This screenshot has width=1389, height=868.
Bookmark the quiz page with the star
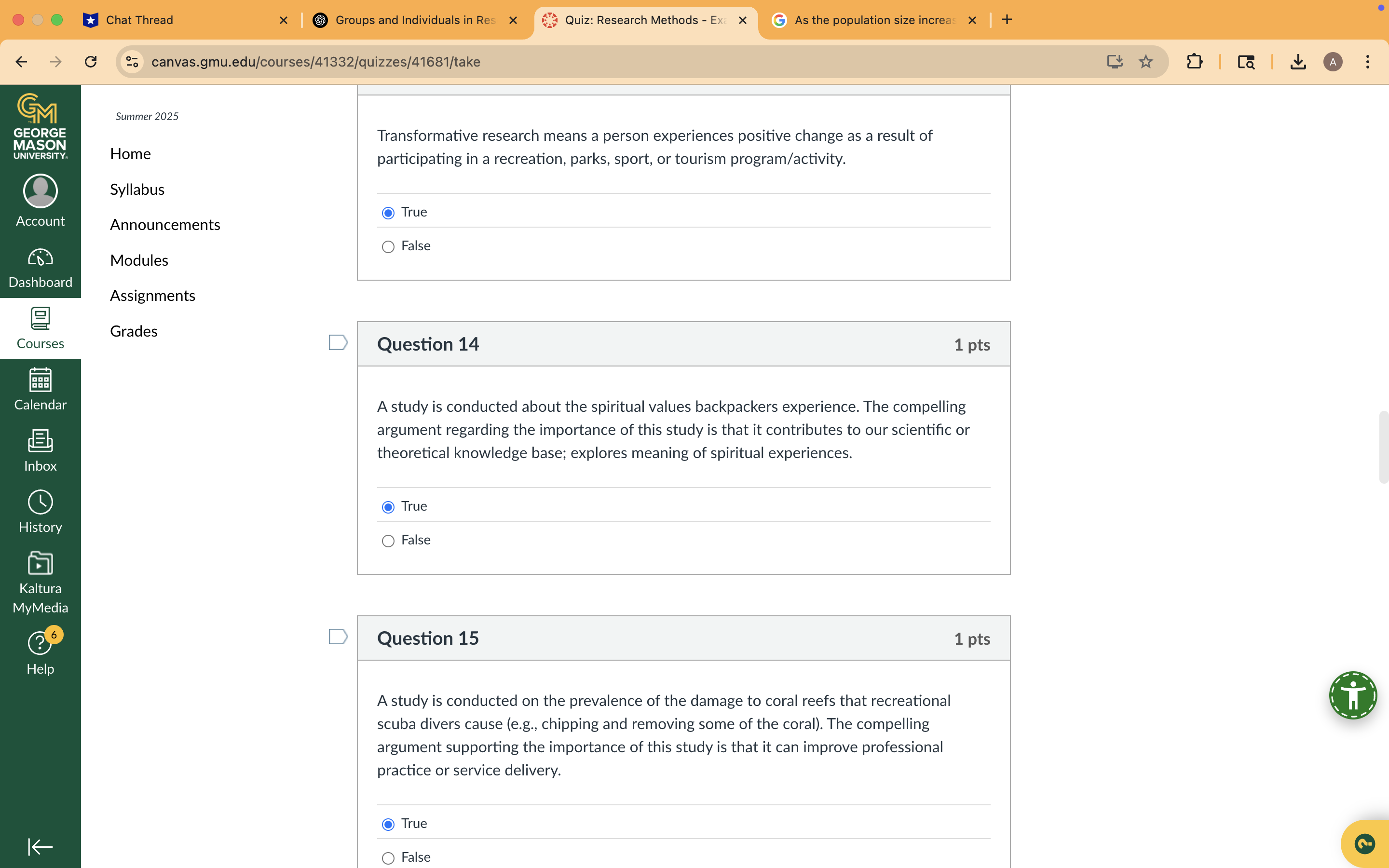coord(1146,61)
